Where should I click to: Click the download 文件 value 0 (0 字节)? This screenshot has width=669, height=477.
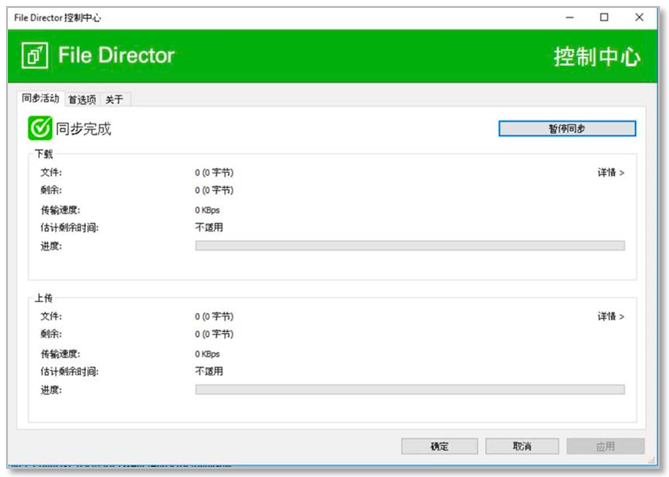tap(214, 172)
